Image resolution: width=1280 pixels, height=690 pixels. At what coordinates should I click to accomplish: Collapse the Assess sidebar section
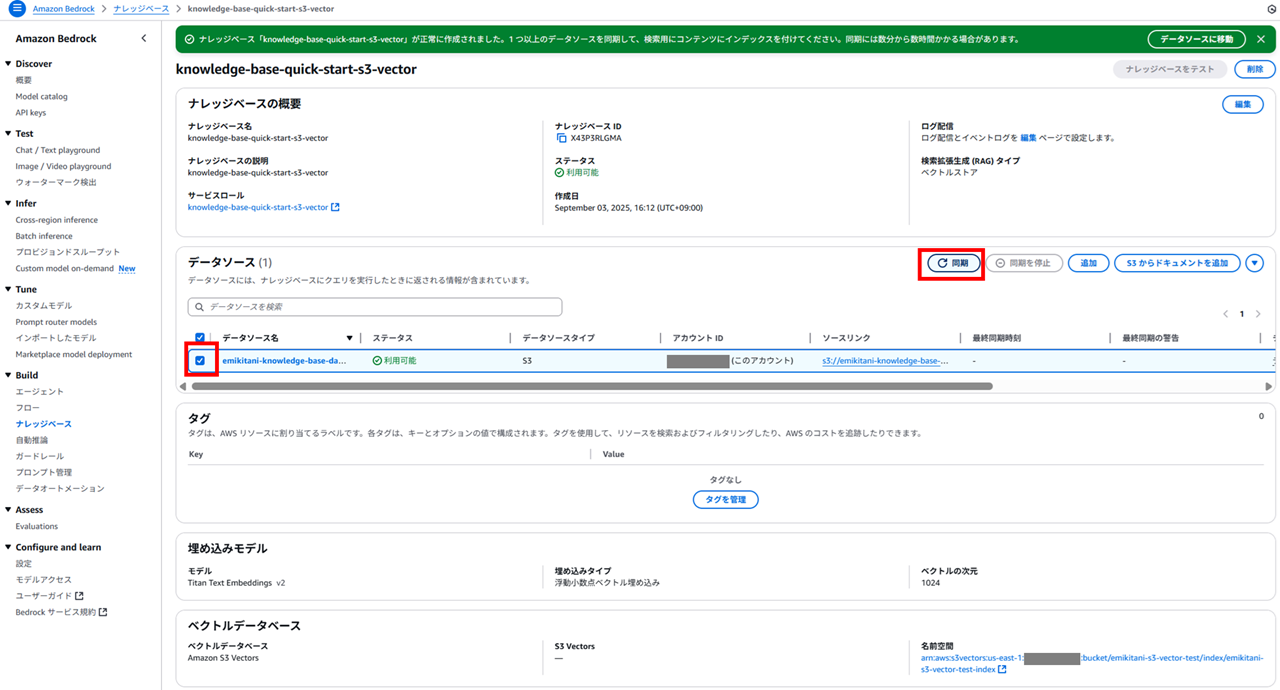8,510
